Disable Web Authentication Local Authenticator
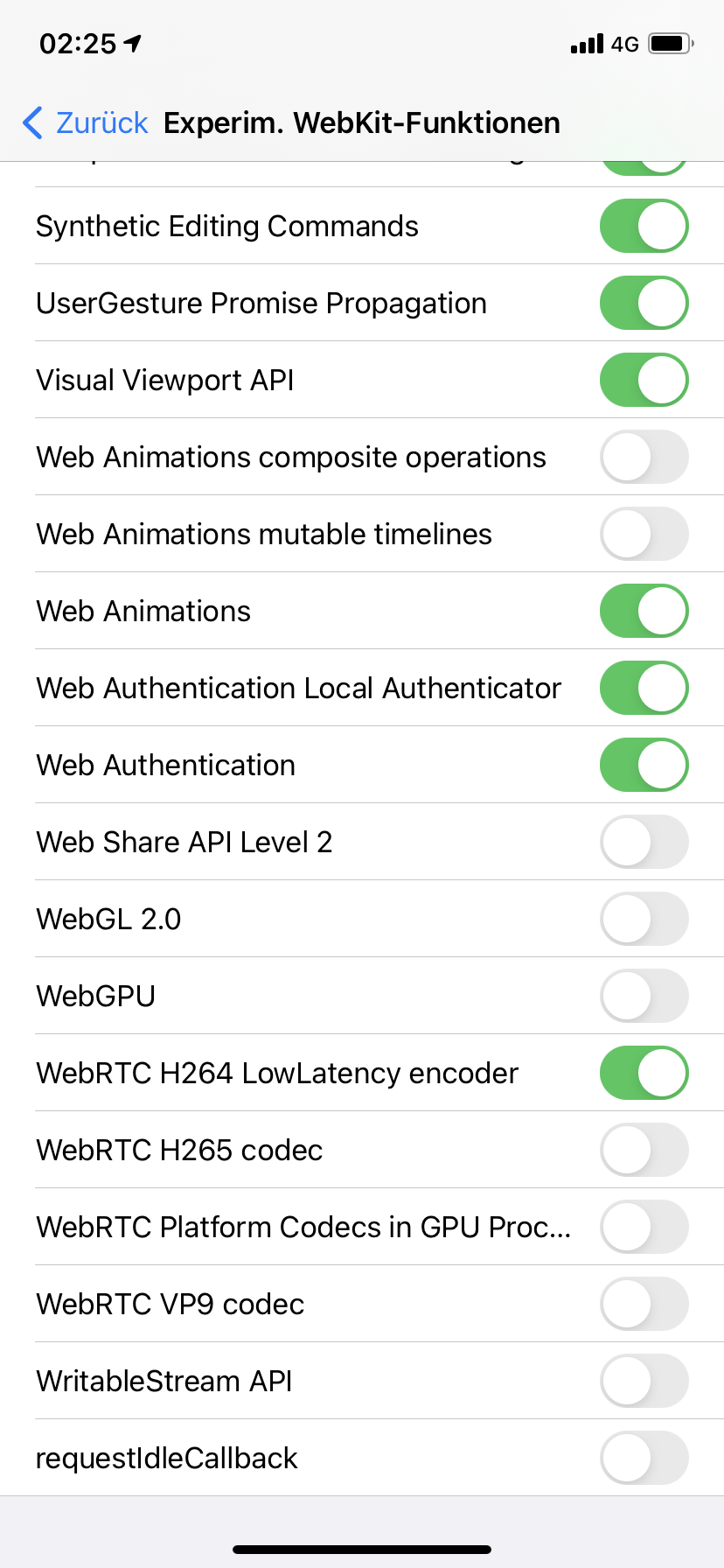 click(644, 689)
